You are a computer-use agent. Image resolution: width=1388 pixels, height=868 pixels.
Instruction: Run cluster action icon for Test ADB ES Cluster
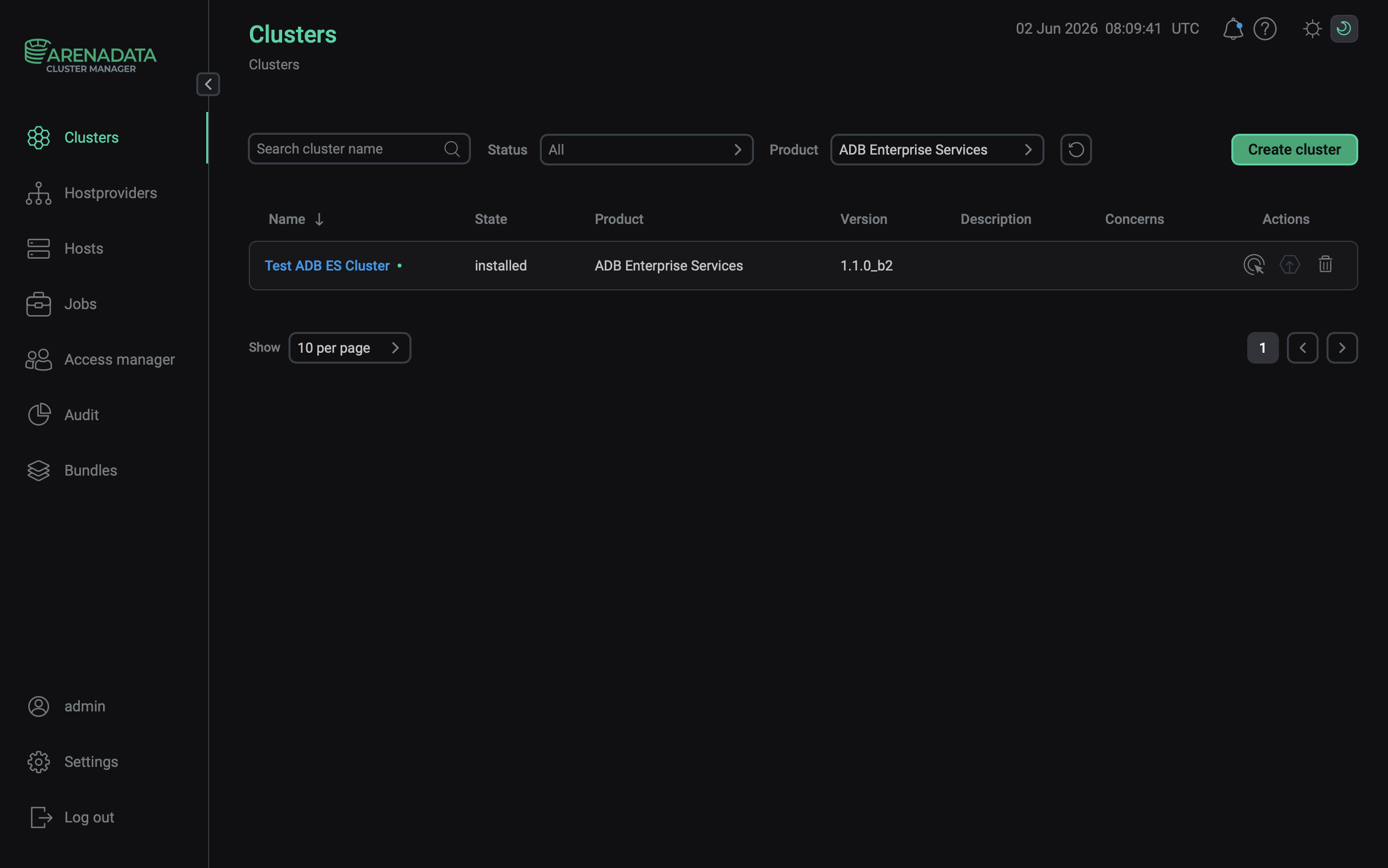point(1254,265)
